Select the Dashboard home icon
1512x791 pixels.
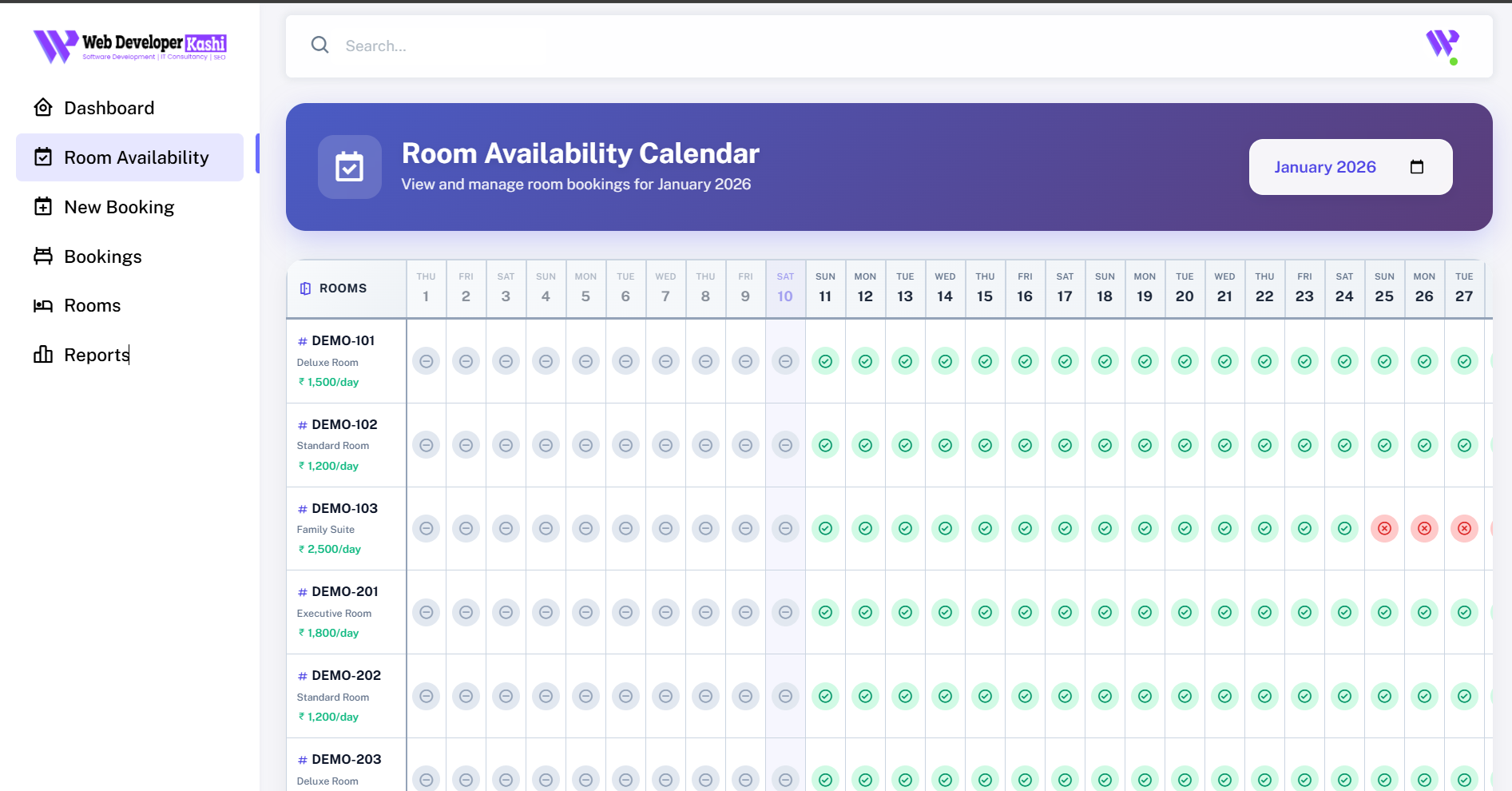click(x=43, y=107)
